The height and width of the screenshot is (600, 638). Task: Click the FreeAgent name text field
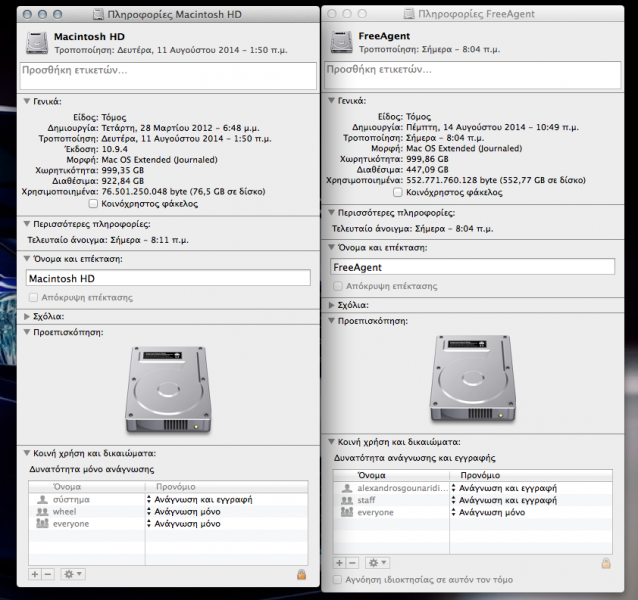(x=472, y=267)
